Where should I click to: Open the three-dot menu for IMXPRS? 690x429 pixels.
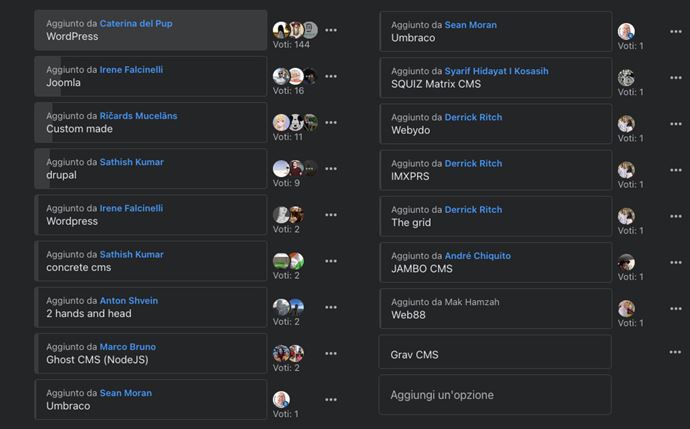tap(676, 170)
